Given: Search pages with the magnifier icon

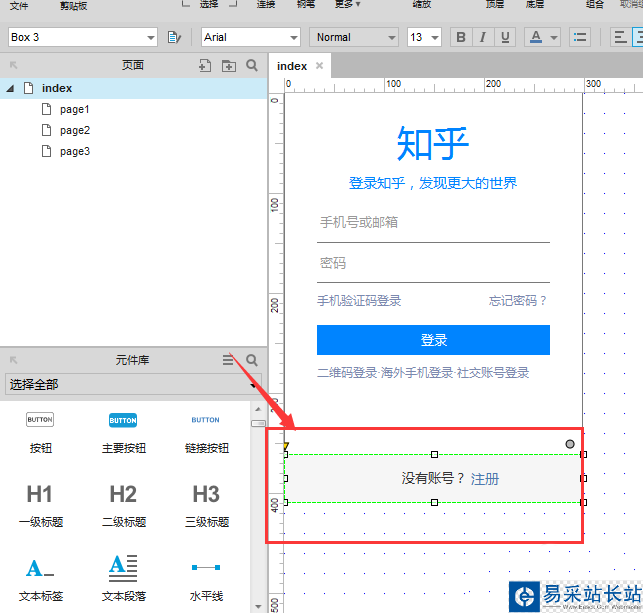Looking at the screenshot, I should click(252, 65).
